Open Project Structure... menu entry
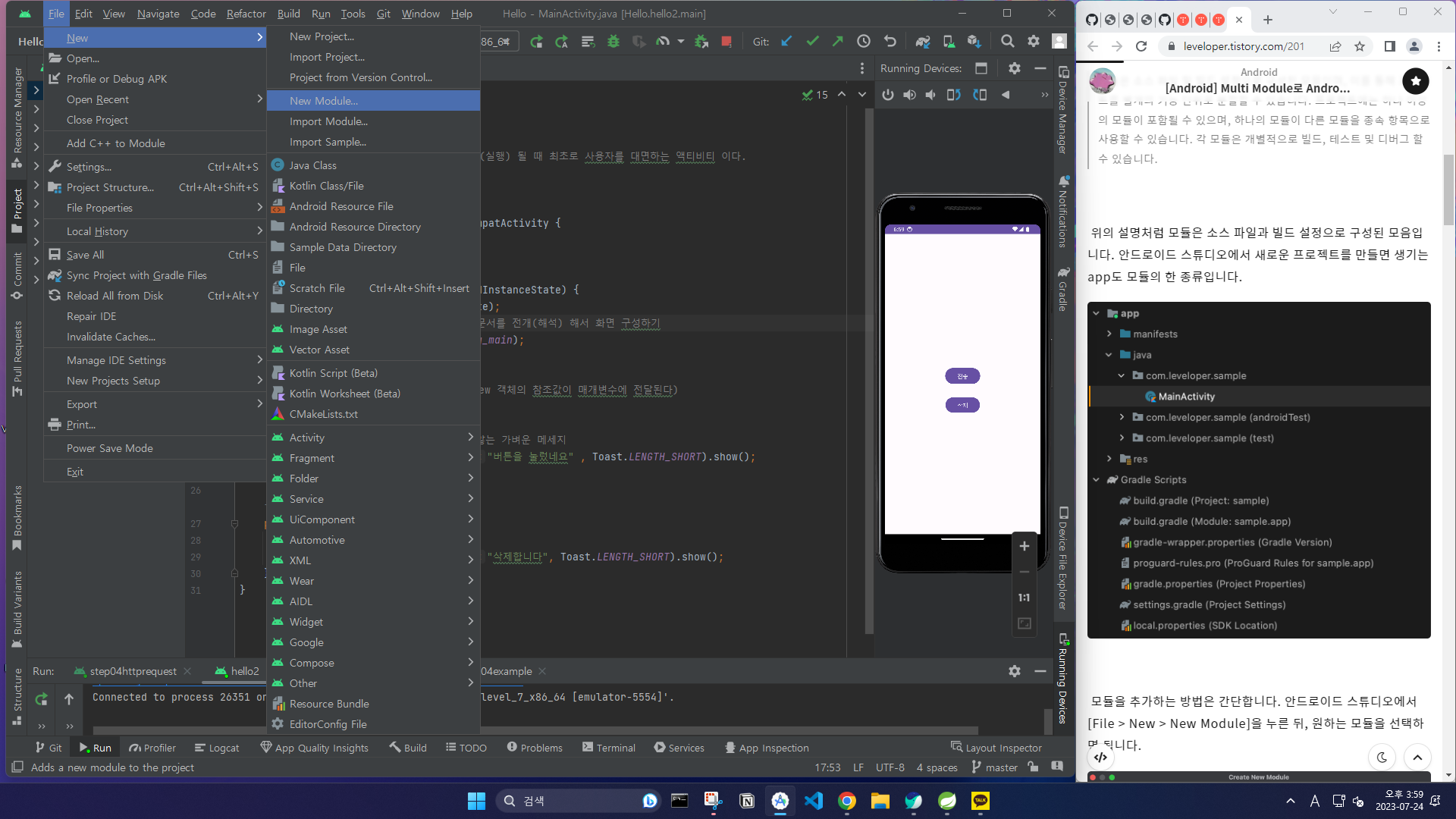The image size is (1456, 819). [x=155, y=187]
